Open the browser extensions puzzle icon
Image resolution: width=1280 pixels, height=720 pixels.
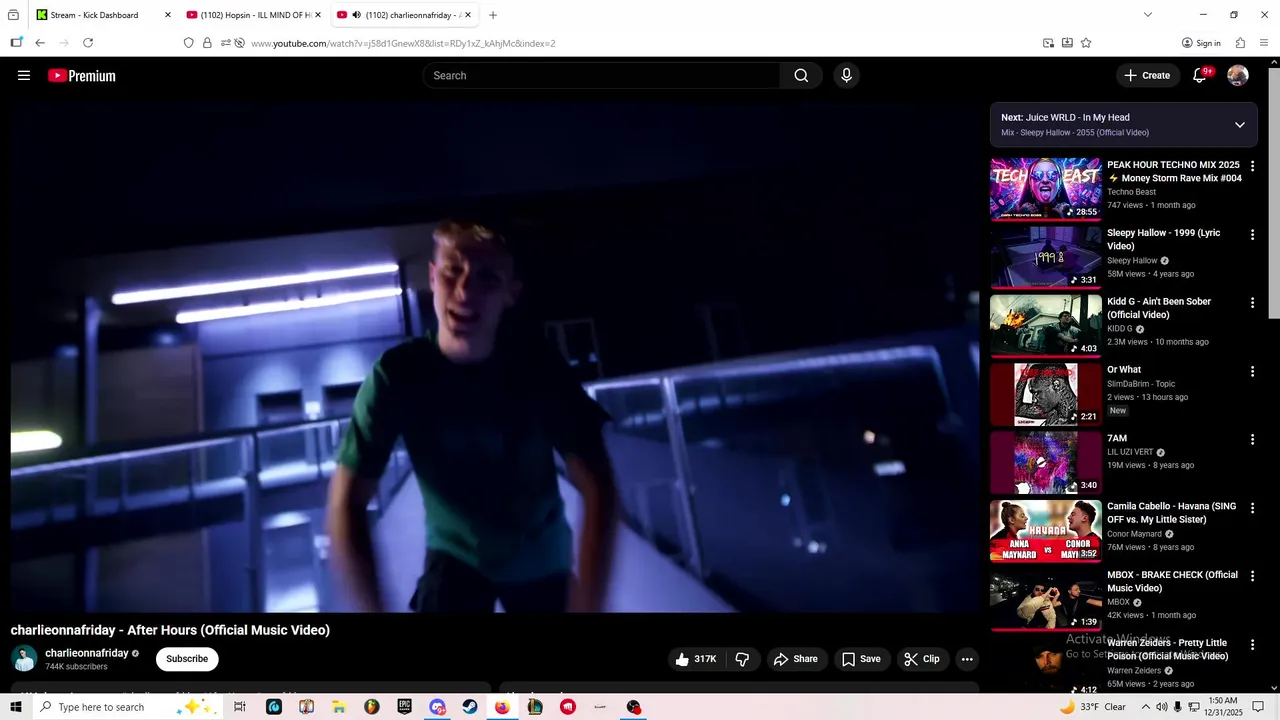[x=1240, y=43]
